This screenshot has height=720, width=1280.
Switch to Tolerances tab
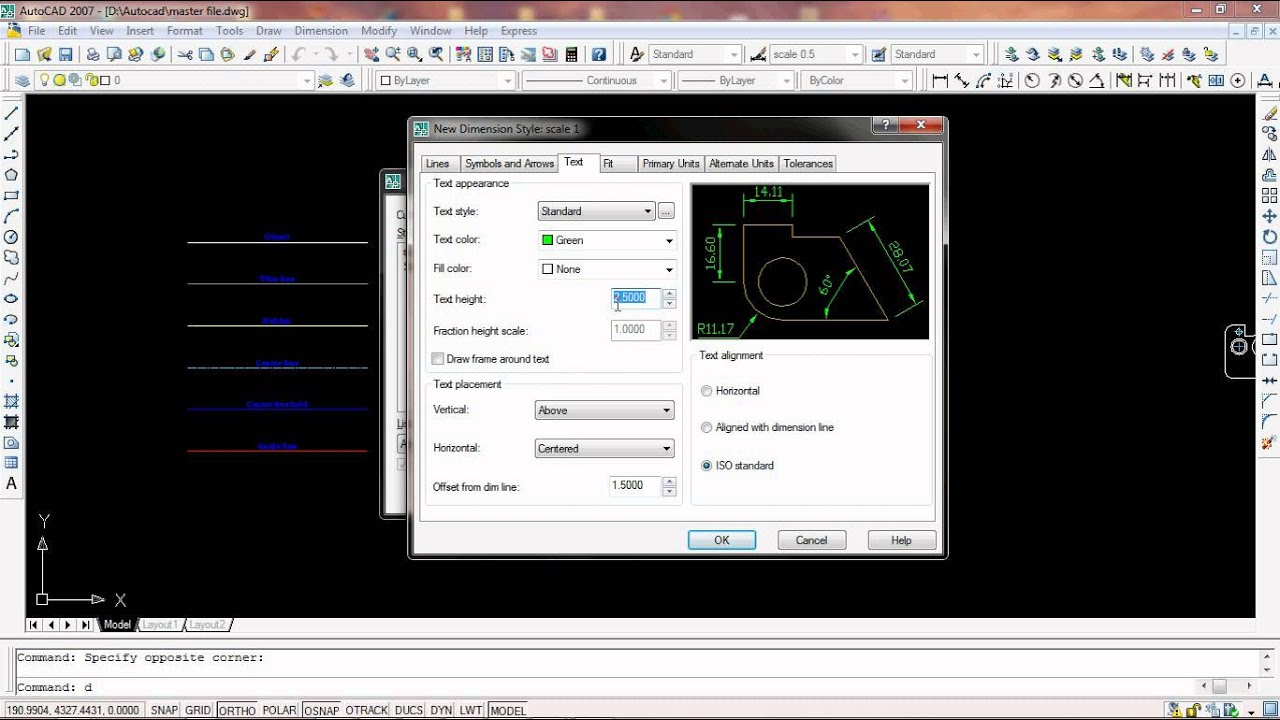(x=808, y=164)
